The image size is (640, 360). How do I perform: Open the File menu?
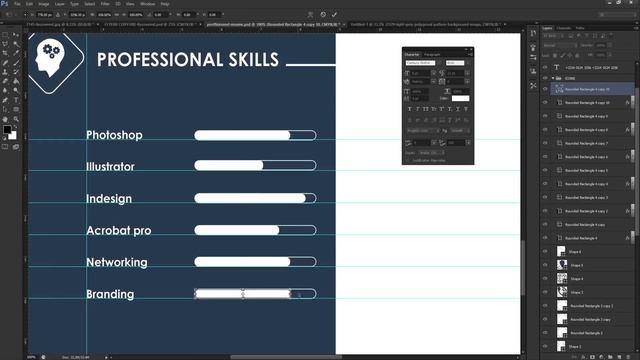pos(18,4)
